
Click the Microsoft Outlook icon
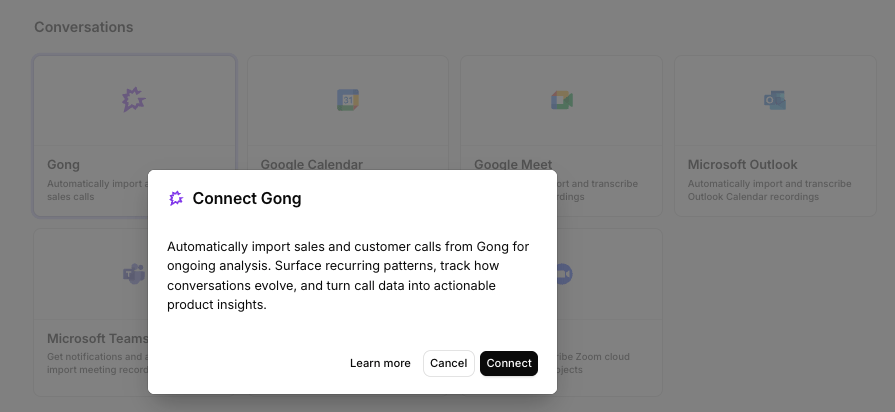click(x=775, y=100)
